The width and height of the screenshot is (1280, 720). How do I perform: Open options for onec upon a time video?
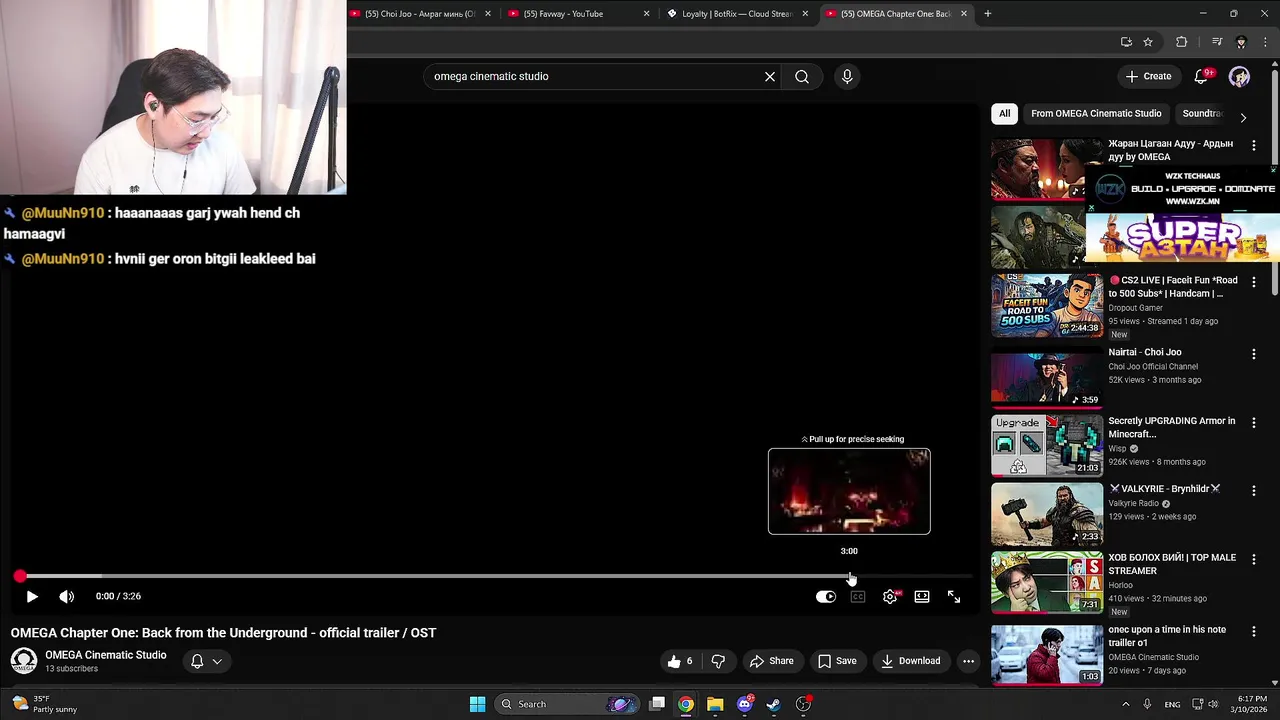pyautogui.click(x=1254, y=631)
